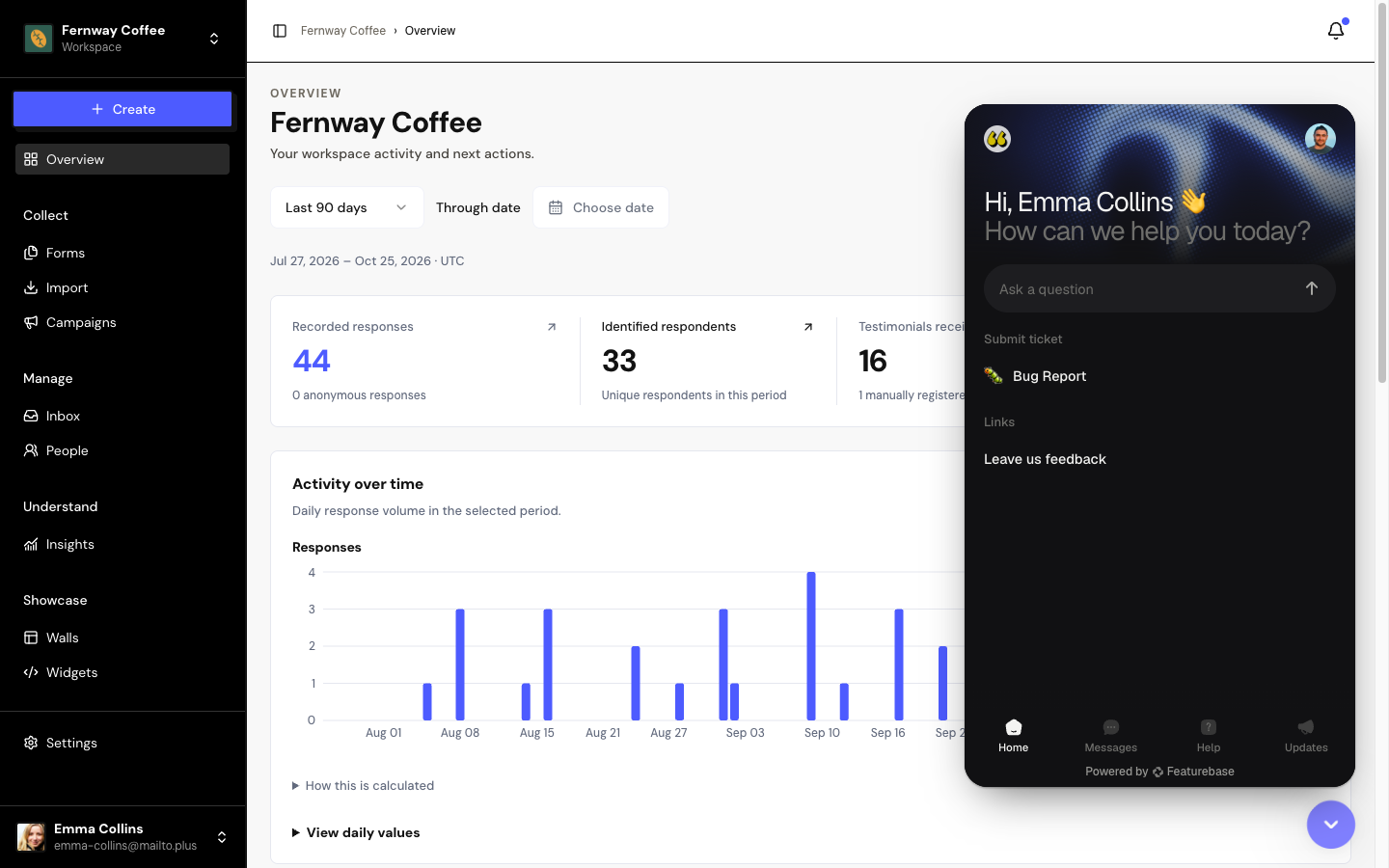
Task: Open Inbox in the sidebar
Action: 123,416
